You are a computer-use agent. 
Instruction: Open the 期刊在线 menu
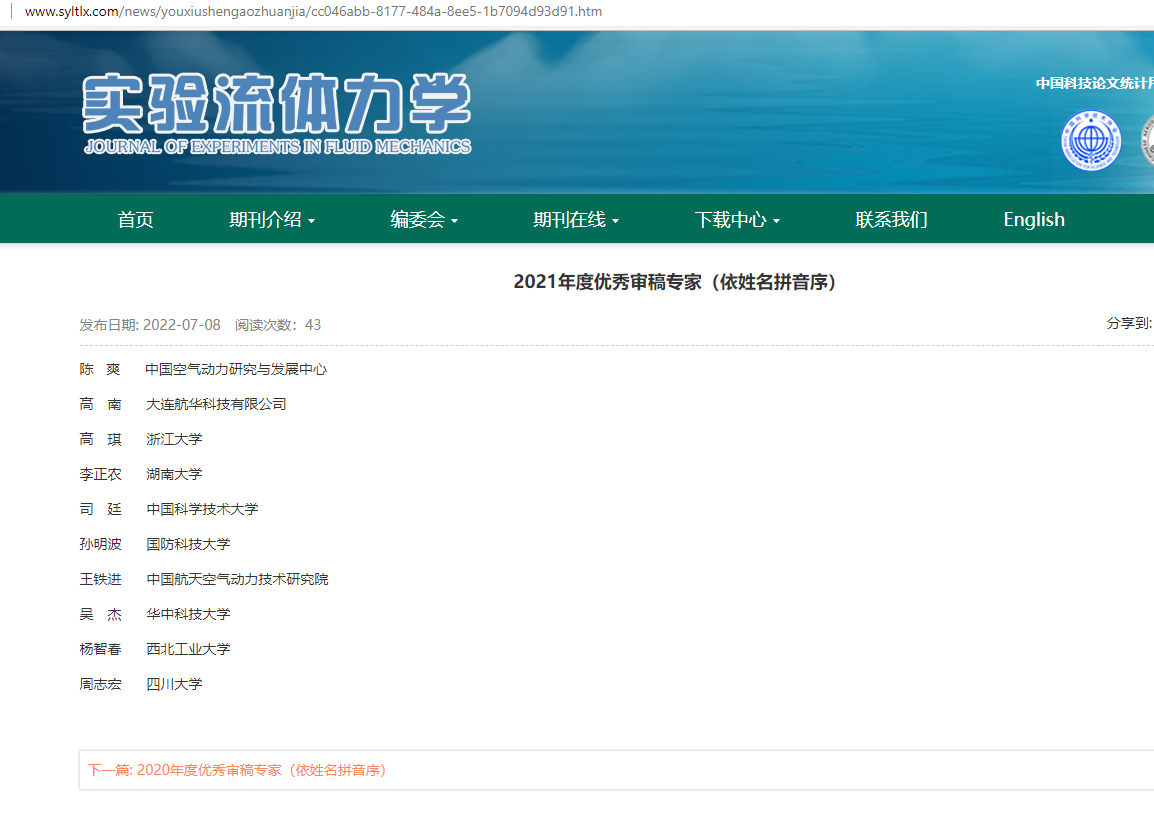coord(569,219)
